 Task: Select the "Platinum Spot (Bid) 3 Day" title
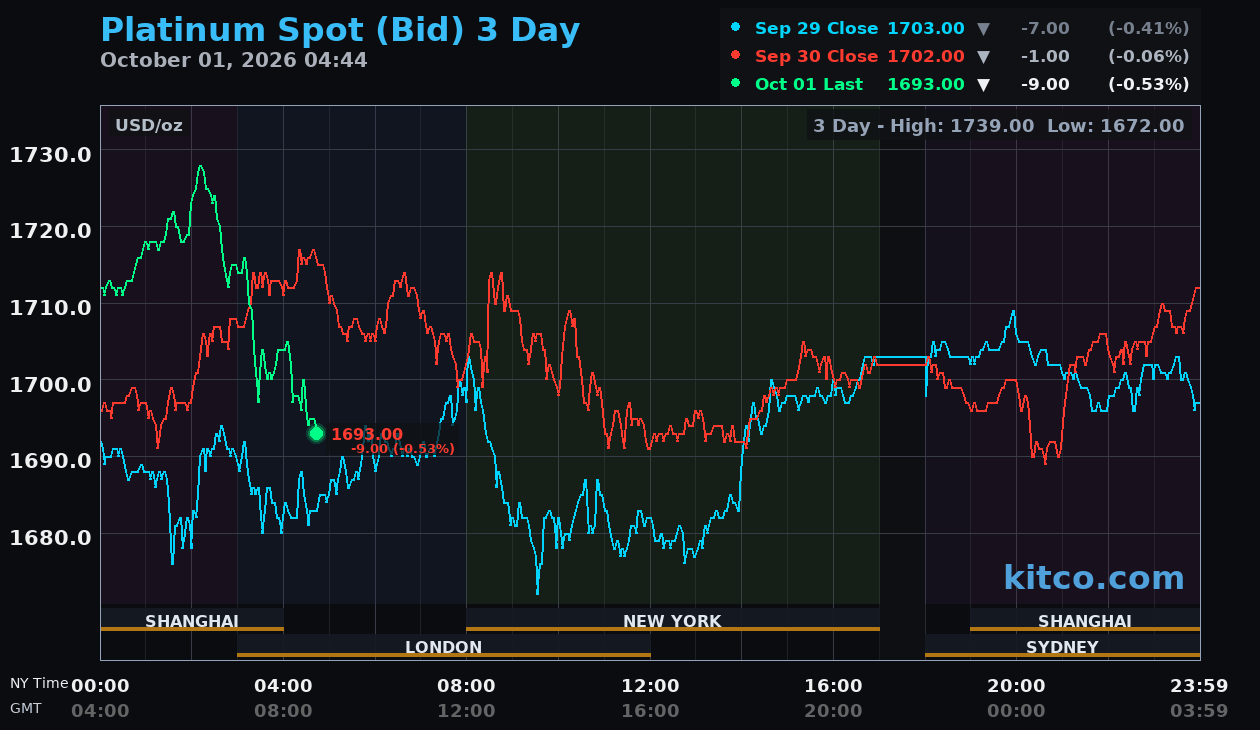pos(340,30)
